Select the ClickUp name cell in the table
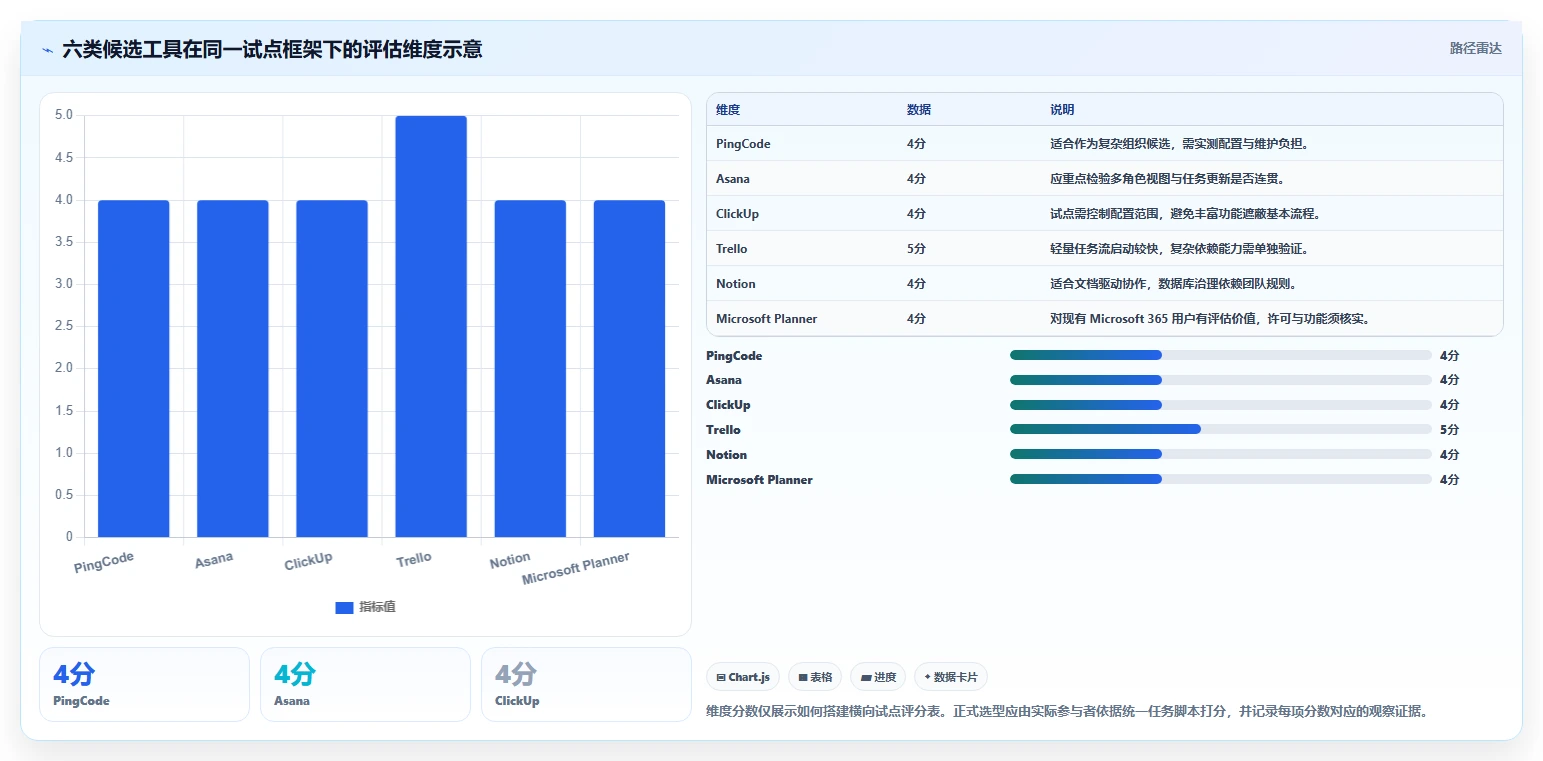The image size is (1543, 761). pyautogui.click(x=738, y=214)
